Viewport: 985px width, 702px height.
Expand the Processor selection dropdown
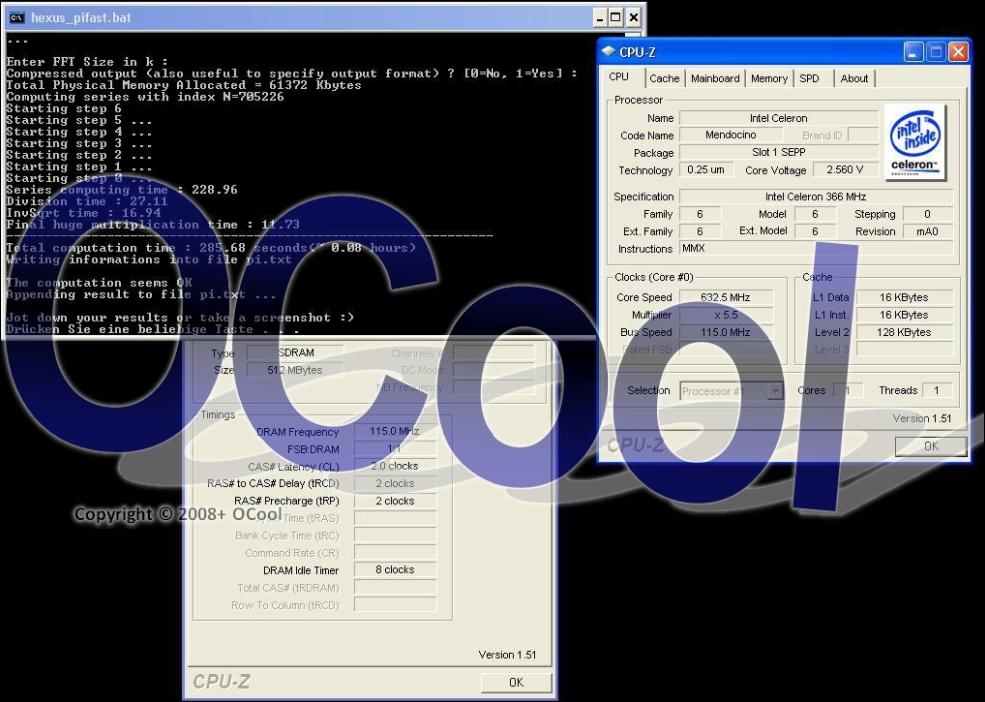775,391
